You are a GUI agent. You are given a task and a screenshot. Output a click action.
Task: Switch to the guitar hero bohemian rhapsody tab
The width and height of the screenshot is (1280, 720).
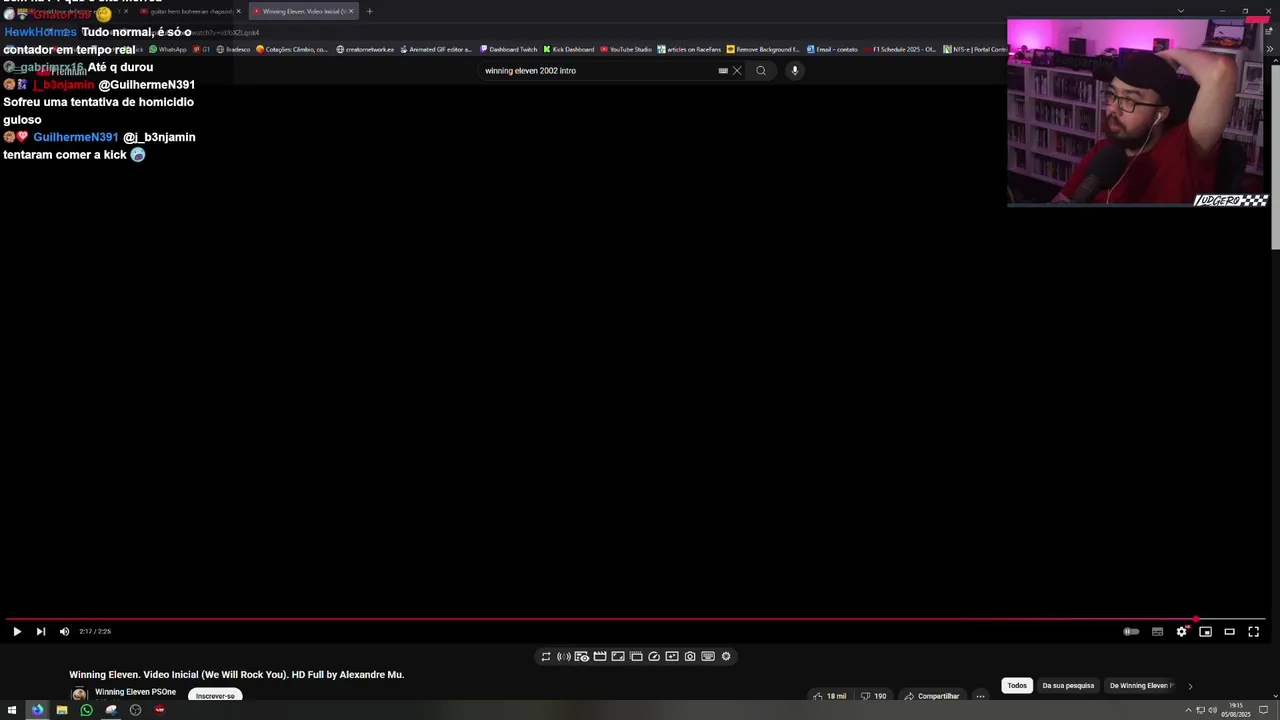pos(190,11)
